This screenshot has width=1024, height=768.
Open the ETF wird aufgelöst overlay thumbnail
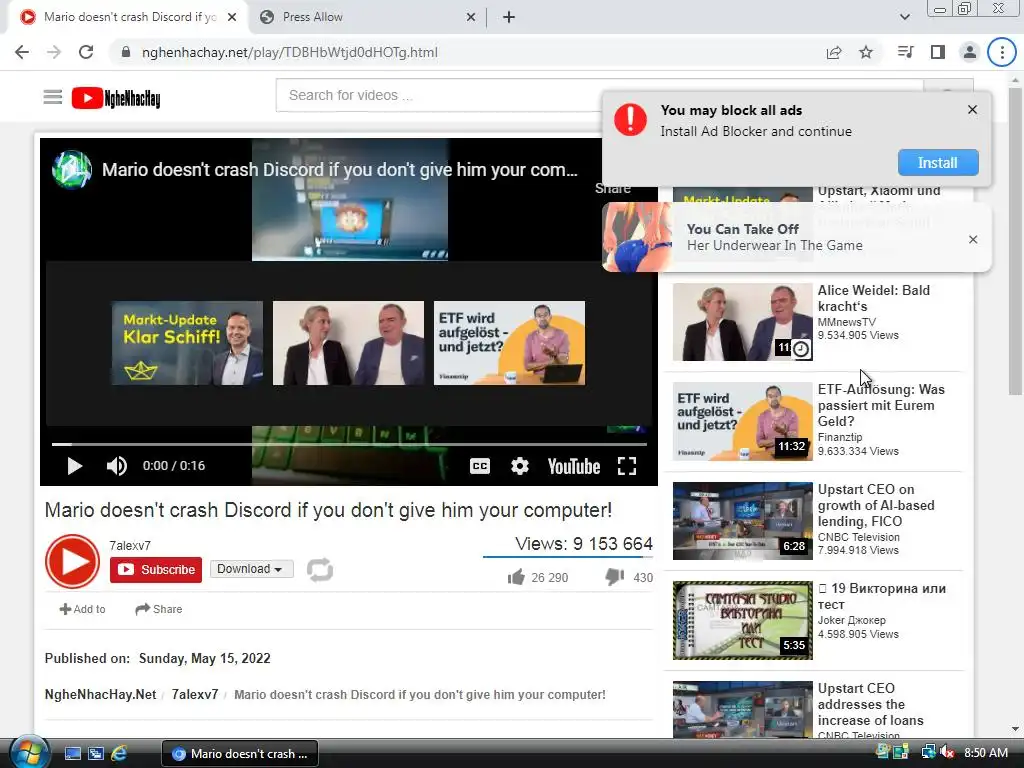[509, 343]
